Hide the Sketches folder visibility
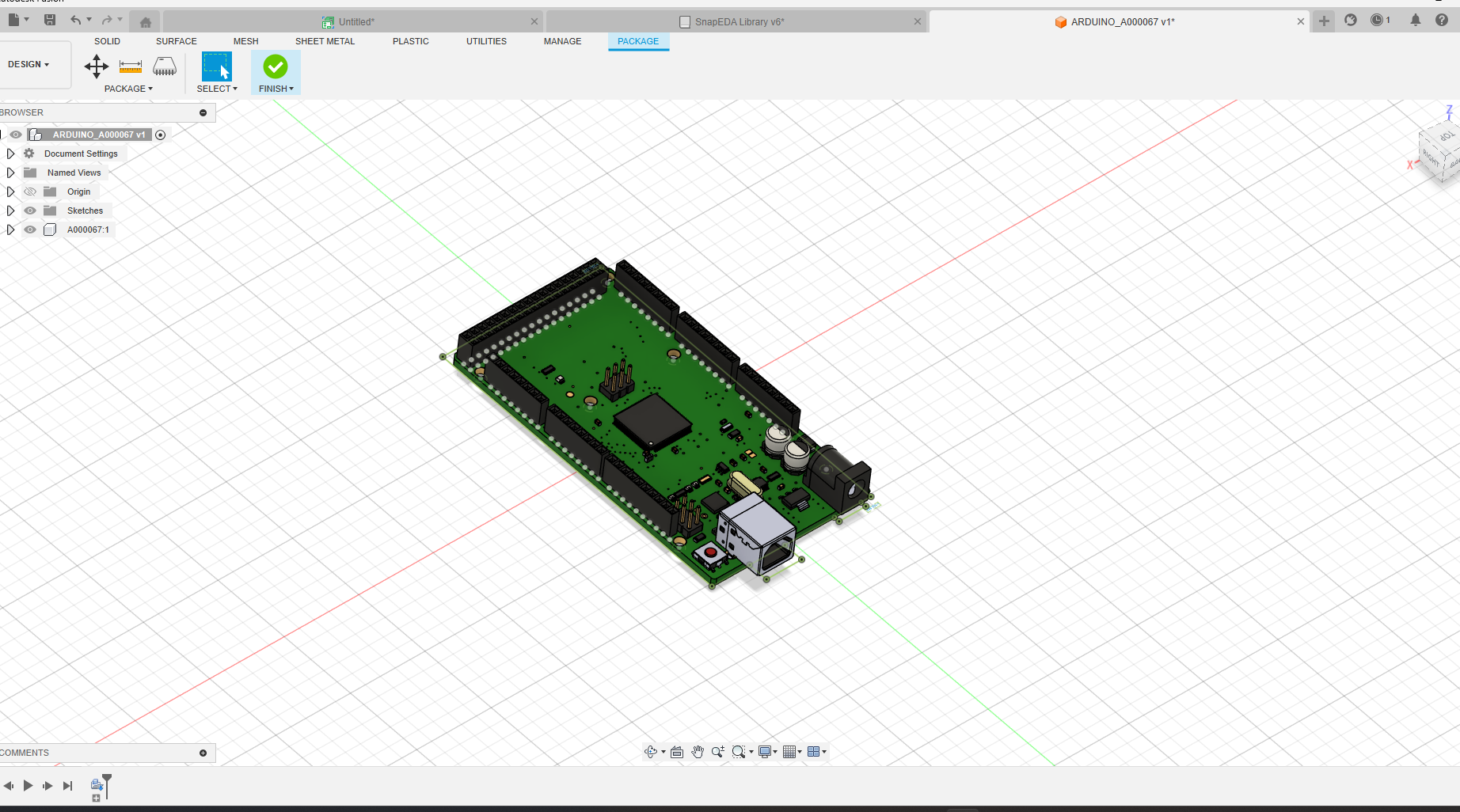The width and height of the screenshot is (1460, 812). [x=30, y=211]
